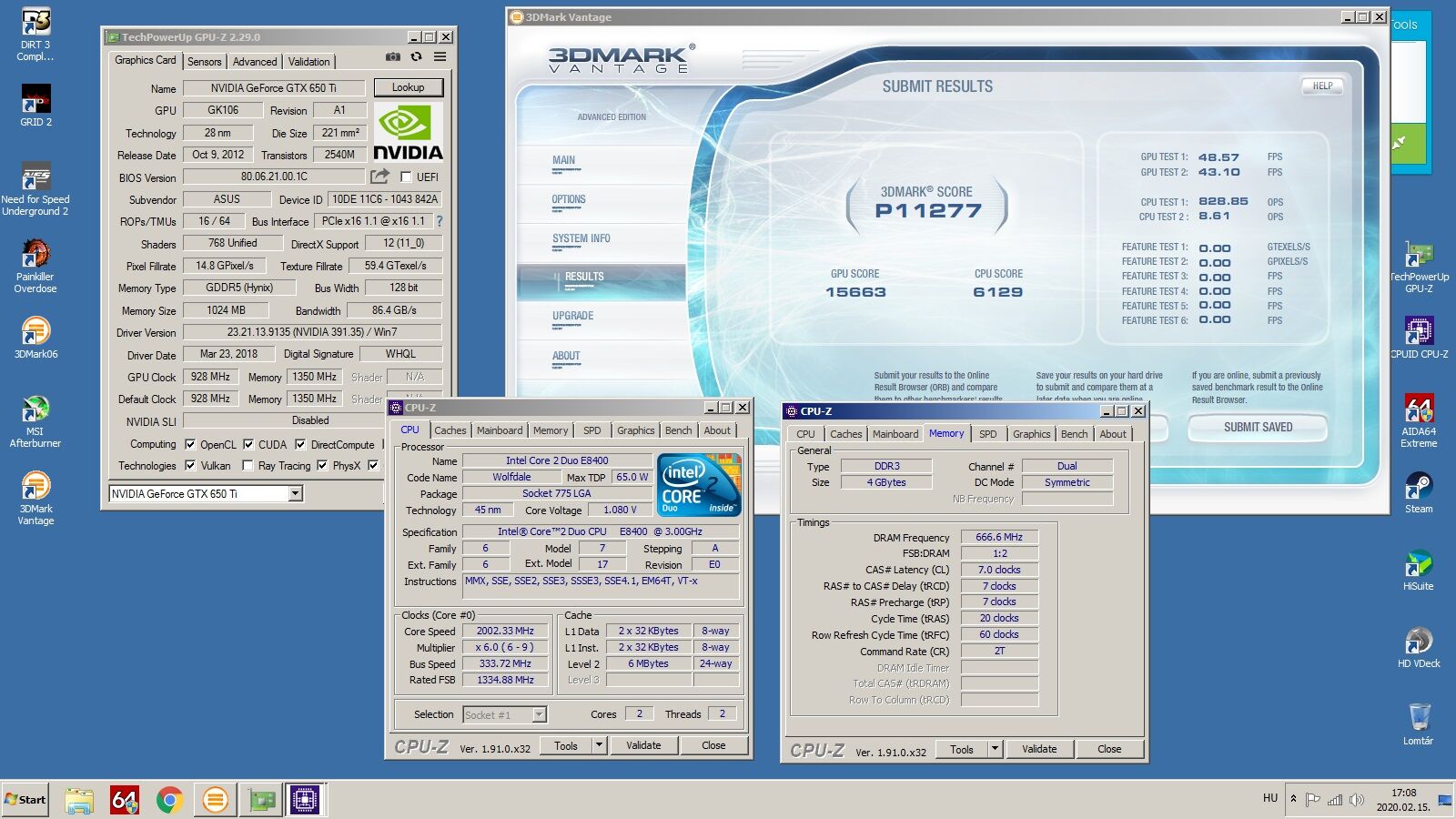The image size is (1456, 819).
Task: Click the Bus Interface question mark in GPU-Z
Action: [x=440, y=221]
